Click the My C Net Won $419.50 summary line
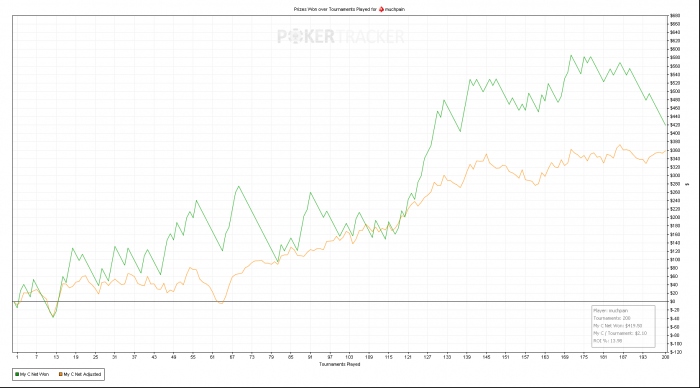Image resolution: width=700 pixels, height=388 pixels. pos(617,325)
